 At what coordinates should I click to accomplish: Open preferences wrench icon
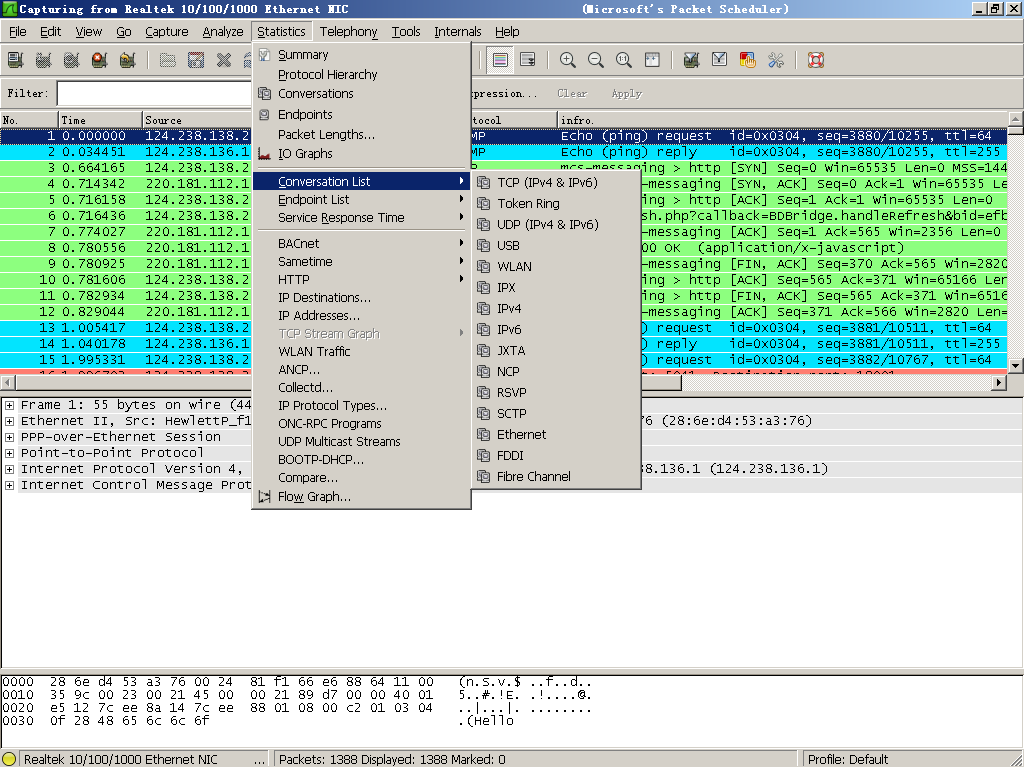click(x=776, y=60)
